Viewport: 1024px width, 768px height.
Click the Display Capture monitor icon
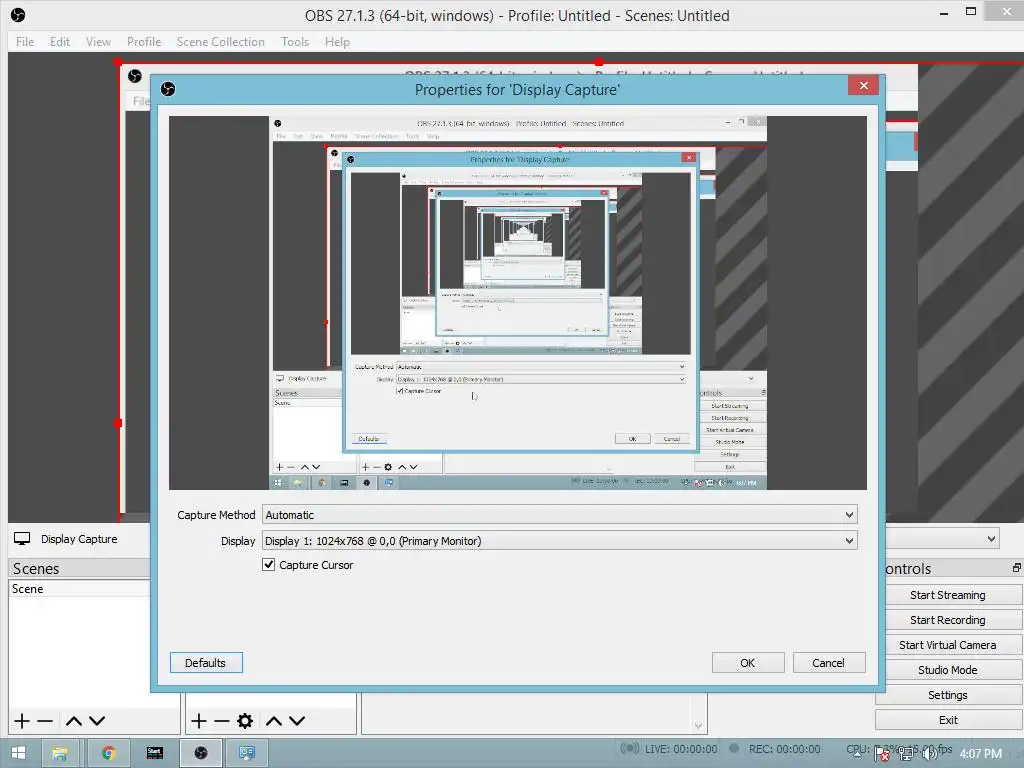click(x=22, y=539)
